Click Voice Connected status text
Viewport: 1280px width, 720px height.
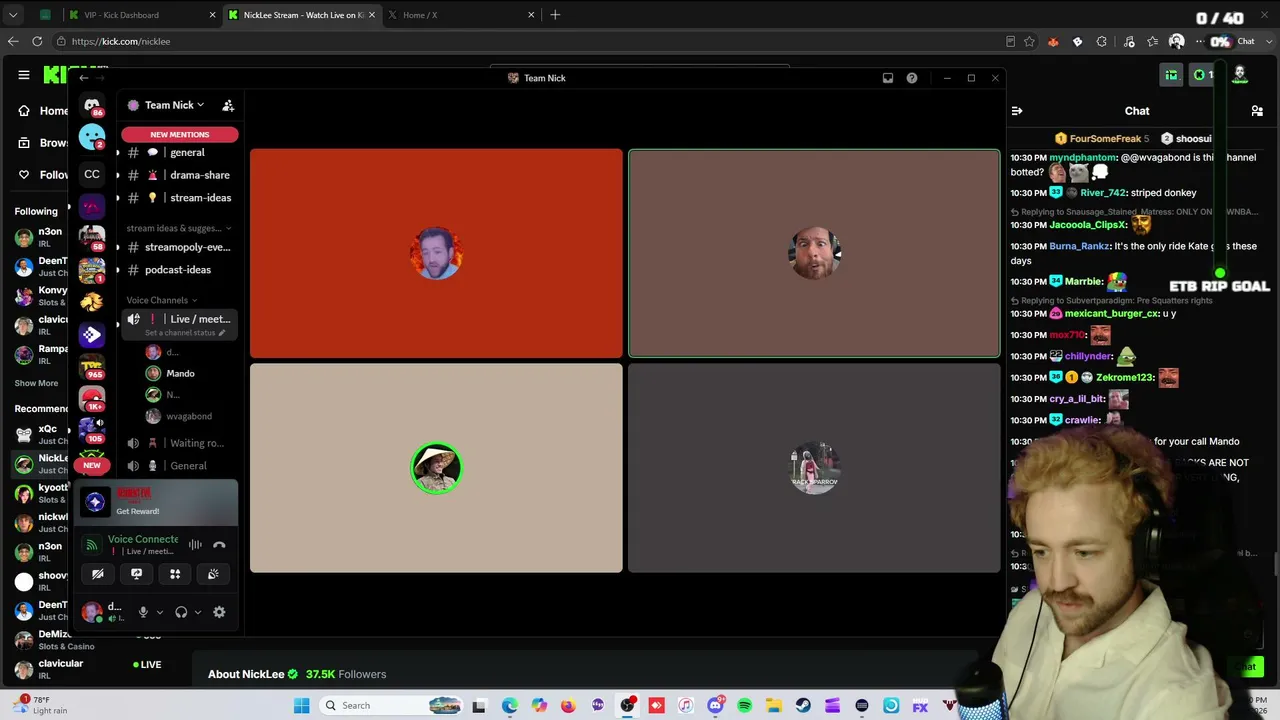(x=143, y=539)
